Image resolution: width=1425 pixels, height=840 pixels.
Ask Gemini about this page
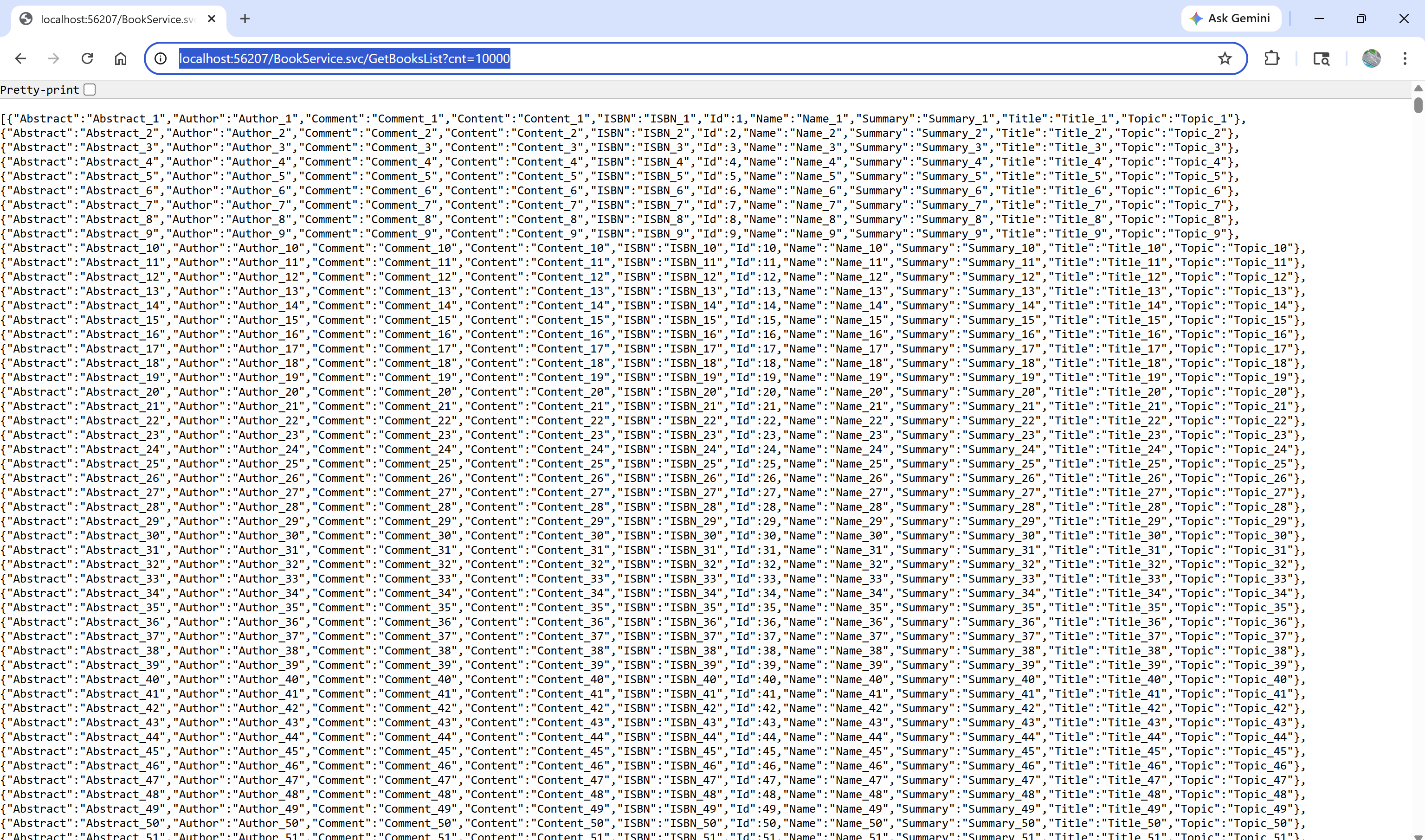(x=1230, y=18)
